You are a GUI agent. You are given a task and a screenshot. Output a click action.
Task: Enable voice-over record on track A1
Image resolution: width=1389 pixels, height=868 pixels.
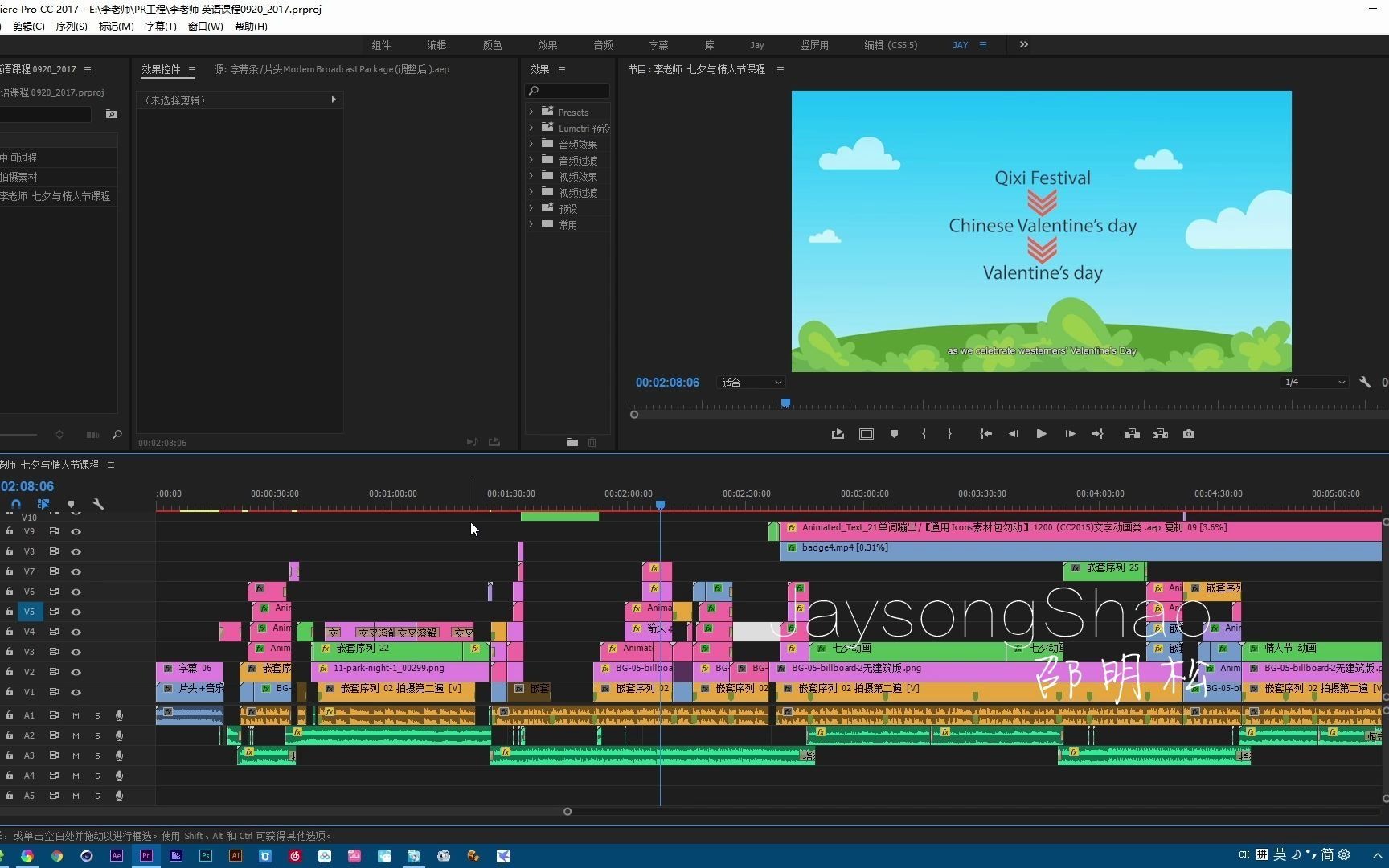[119, 715]
